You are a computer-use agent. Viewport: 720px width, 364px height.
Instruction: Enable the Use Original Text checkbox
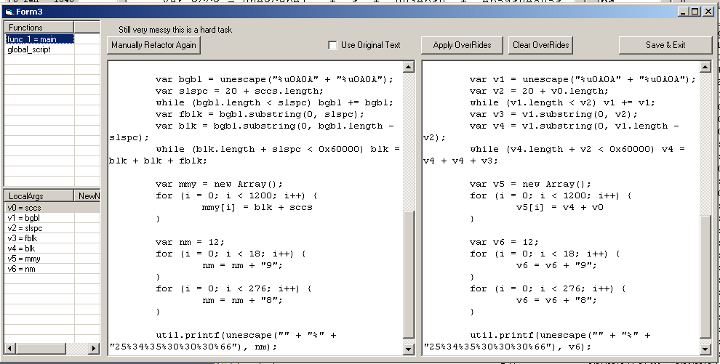point(332,45)
